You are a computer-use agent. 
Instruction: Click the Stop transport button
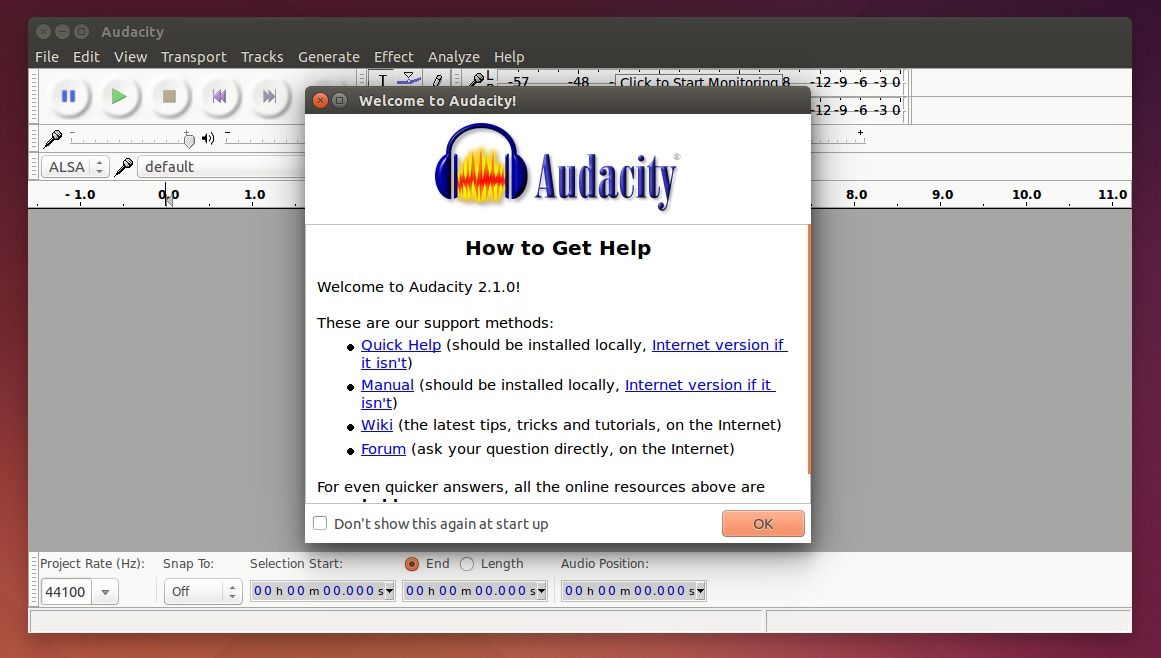169,96
